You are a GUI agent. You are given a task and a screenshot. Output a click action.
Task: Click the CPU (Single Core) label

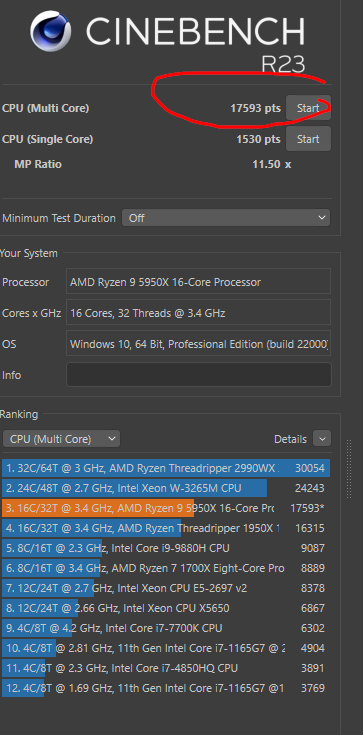coord(47,139)
